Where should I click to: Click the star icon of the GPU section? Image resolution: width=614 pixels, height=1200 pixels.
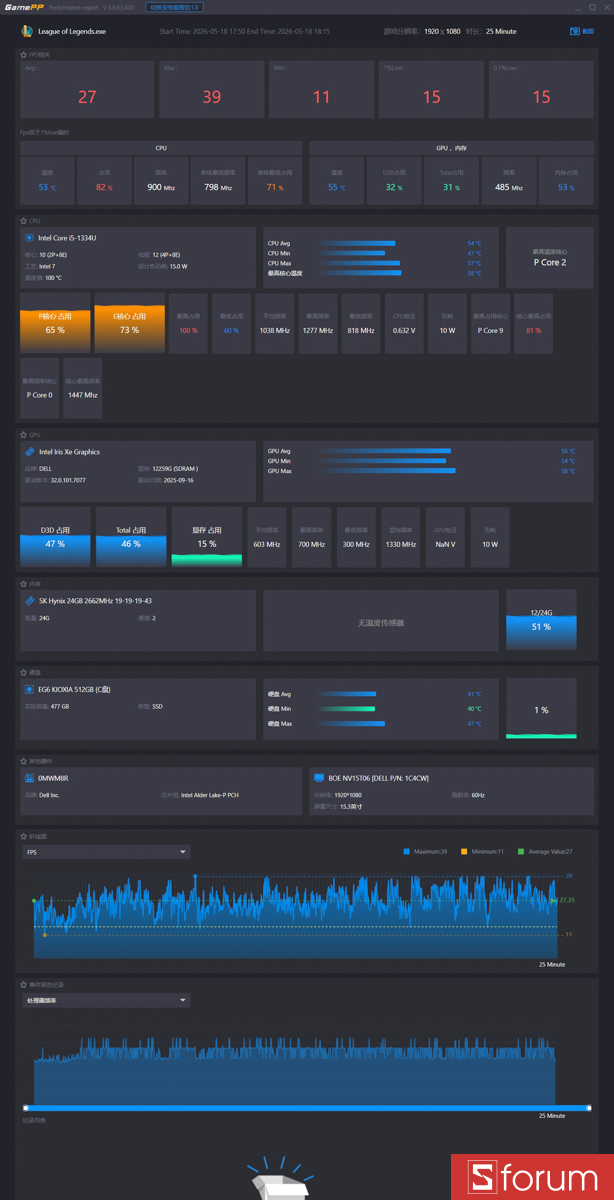point(23,435)
